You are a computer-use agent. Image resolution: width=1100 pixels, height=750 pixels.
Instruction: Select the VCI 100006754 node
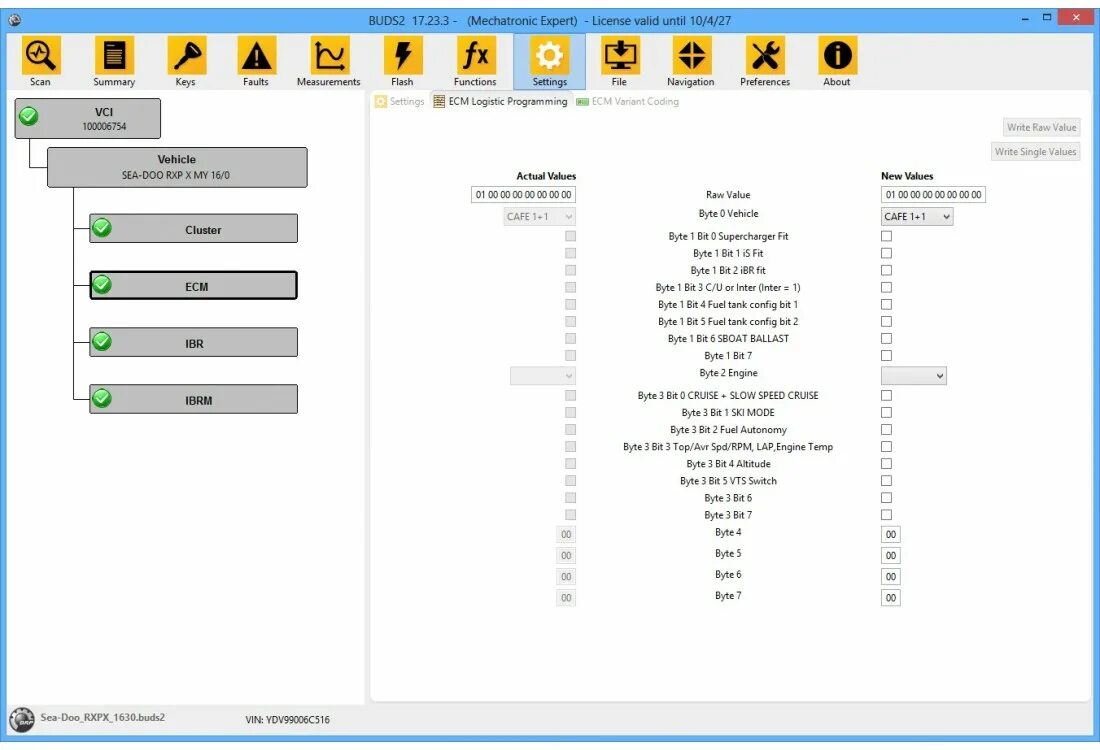[x=88, y=119]
